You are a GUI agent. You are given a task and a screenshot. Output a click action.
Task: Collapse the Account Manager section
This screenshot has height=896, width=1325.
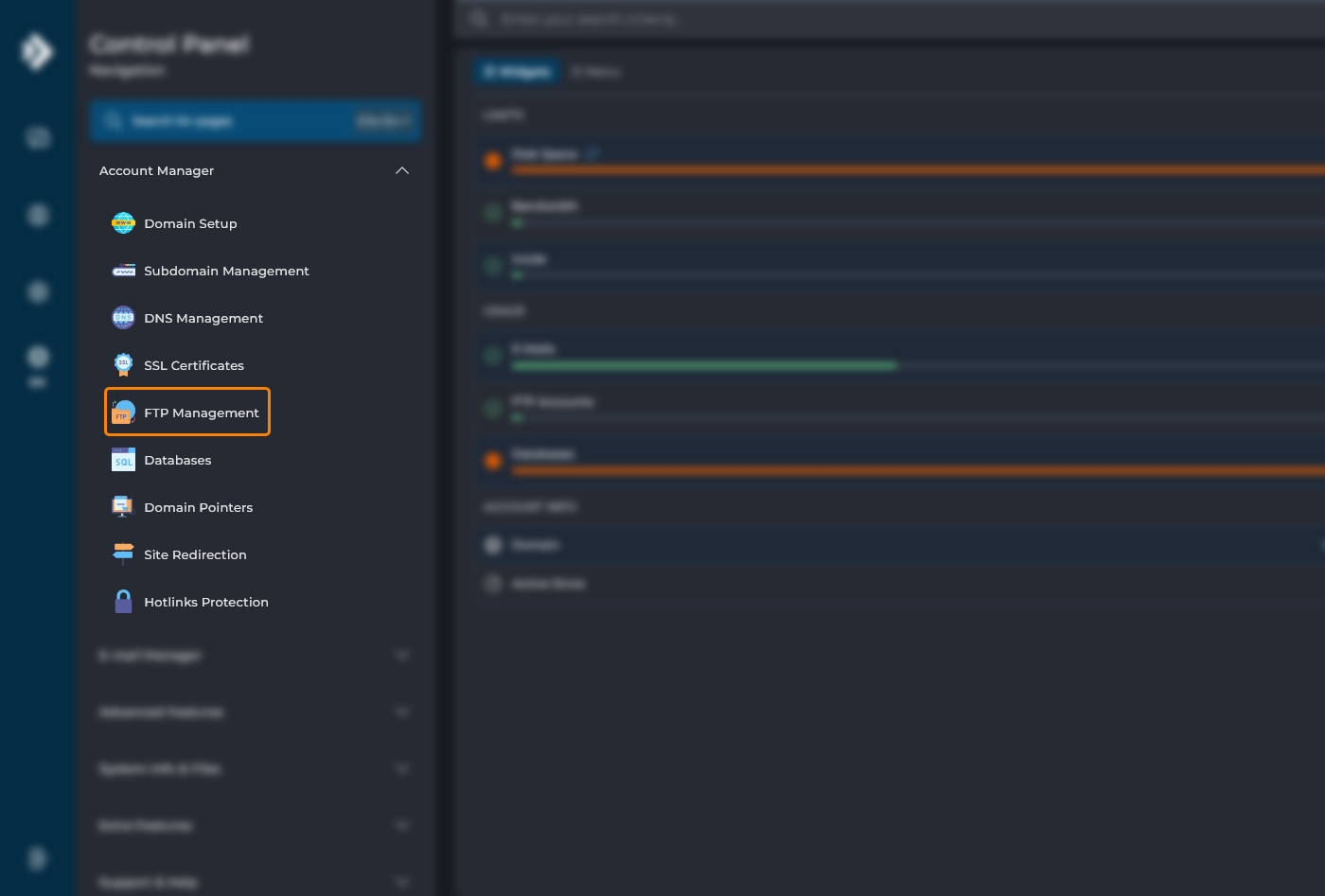(x=402, y=170)
